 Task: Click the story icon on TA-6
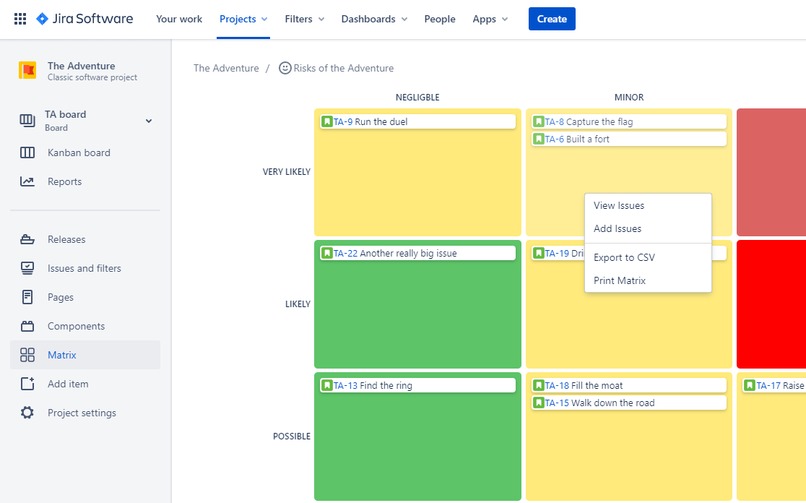point(538,139)
